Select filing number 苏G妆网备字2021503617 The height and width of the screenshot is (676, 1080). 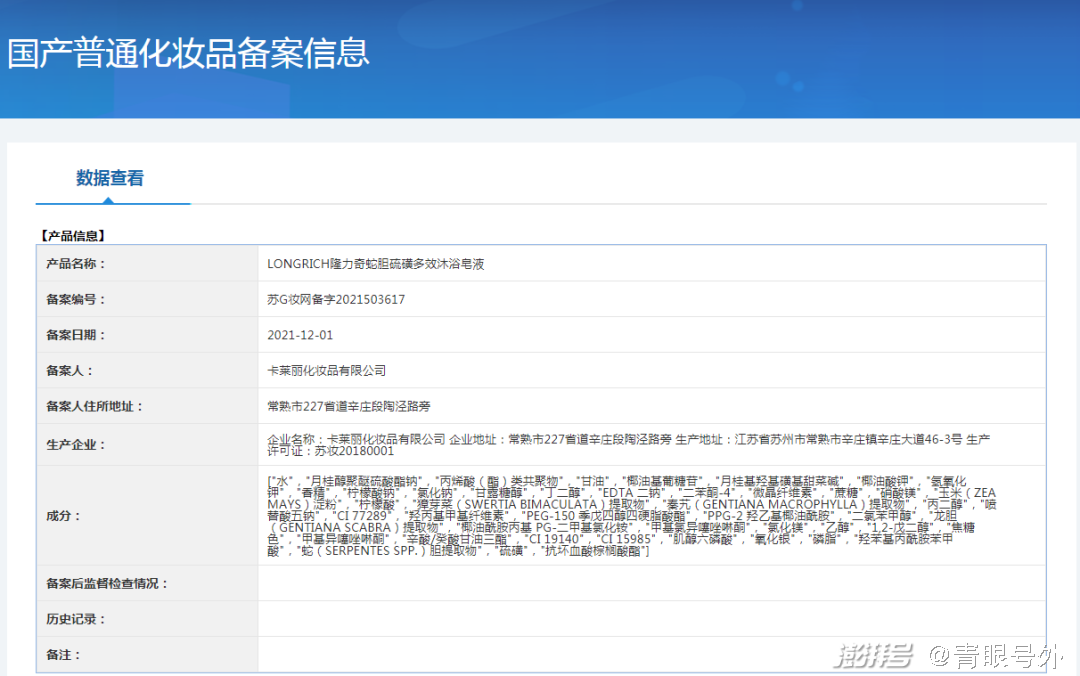tap(336, 300)
